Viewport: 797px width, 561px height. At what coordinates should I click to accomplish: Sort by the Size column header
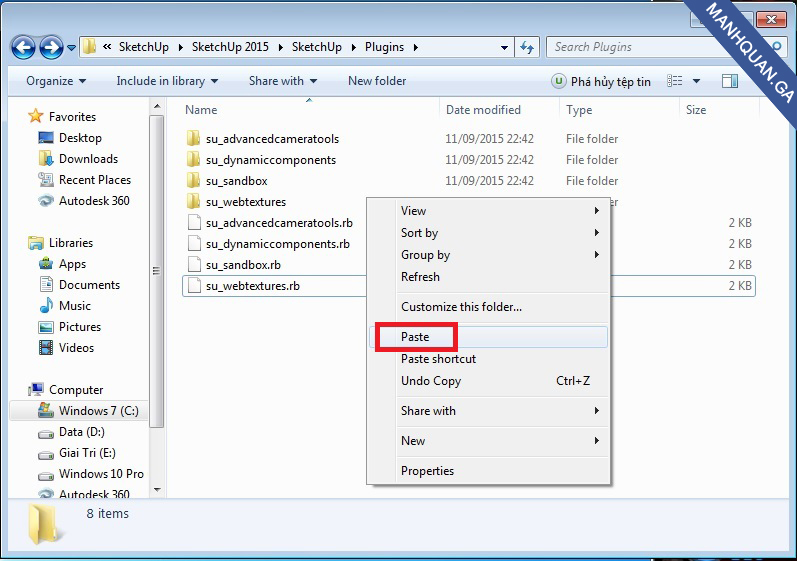coord(696,110)
